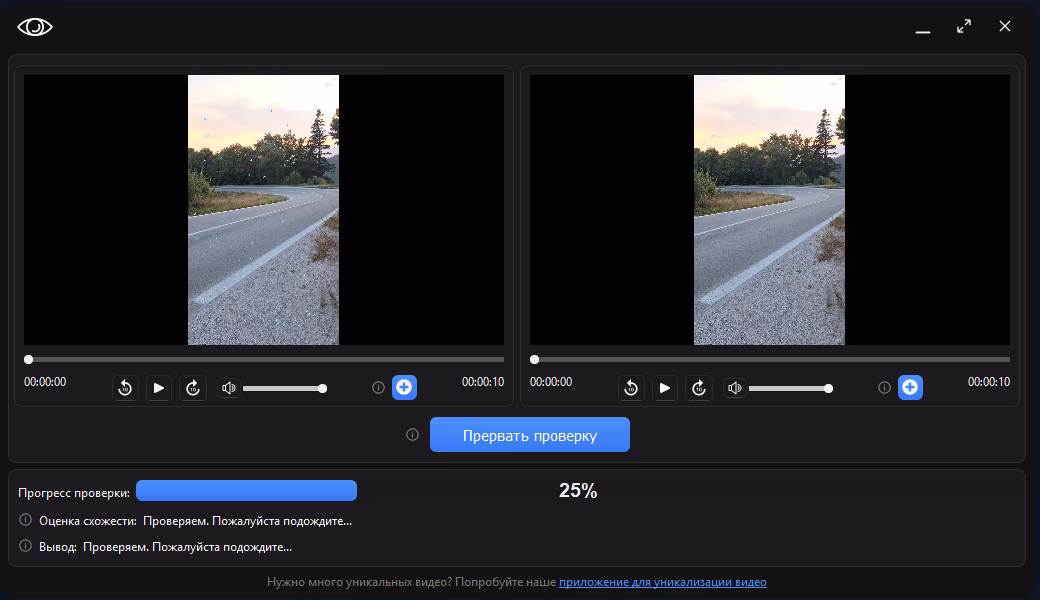1040x600 pixels.
Task: Skip forward 10 seconds in left video
Action: coord(193,388)
